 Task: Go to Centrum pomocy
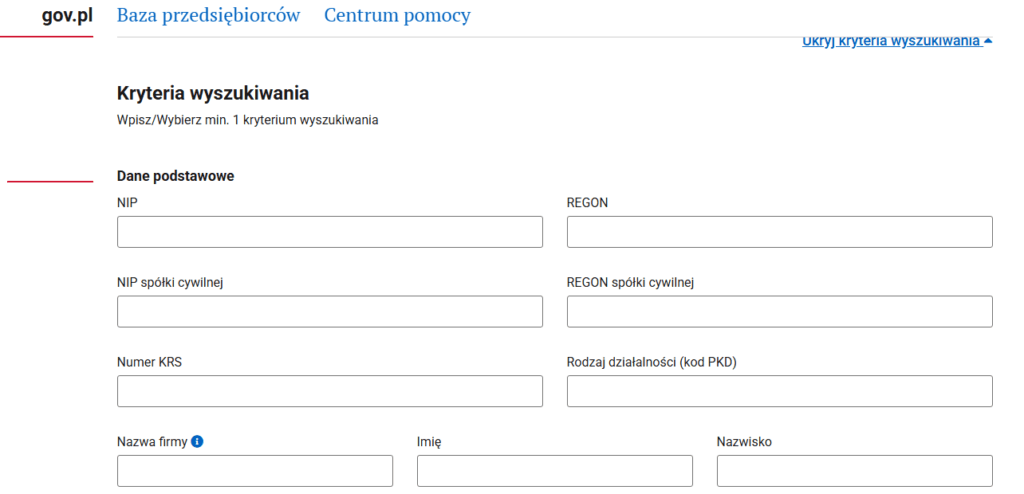[x=397, y=16]
